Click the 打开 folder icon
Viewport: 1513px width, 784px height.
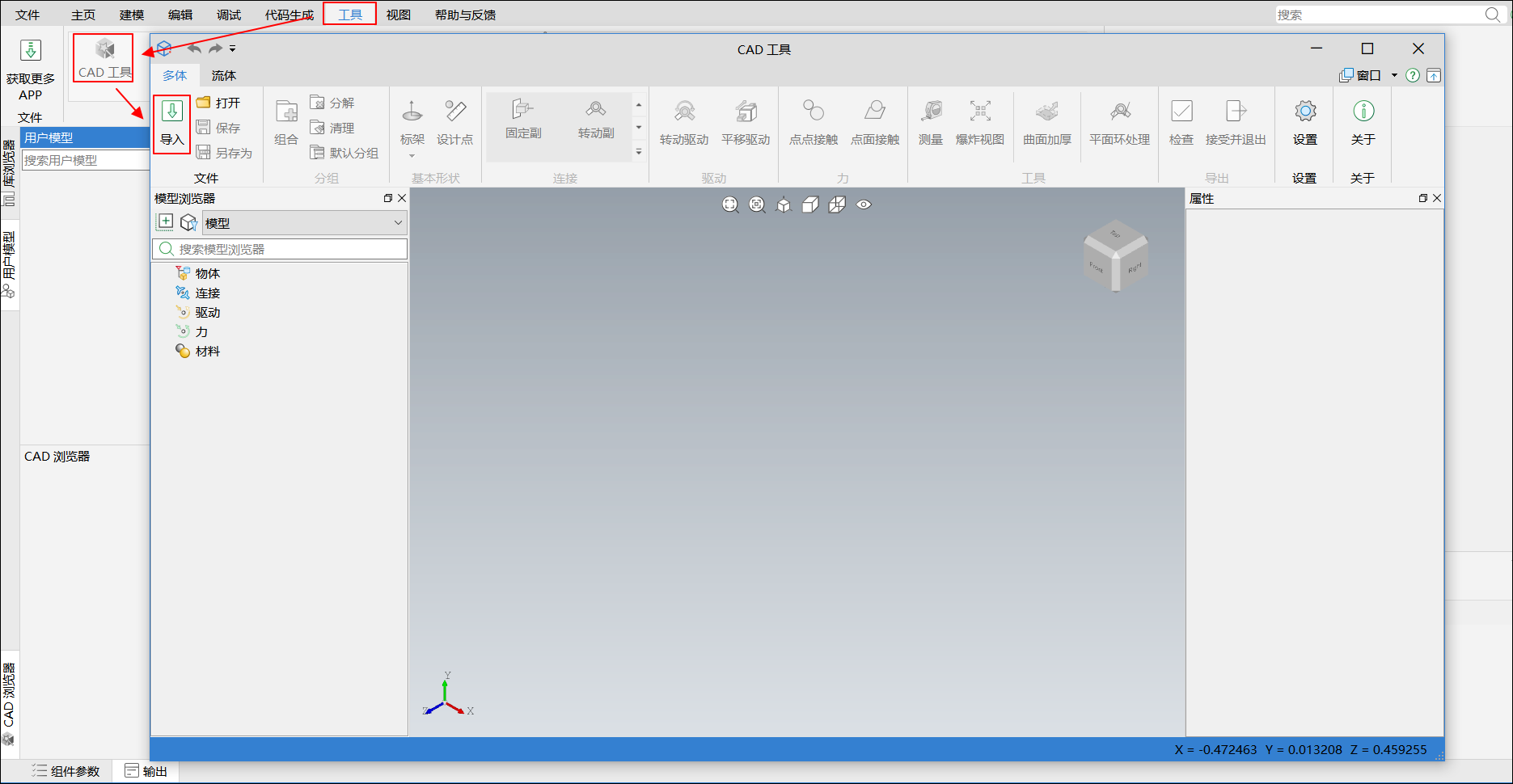[x=204, y=103]
